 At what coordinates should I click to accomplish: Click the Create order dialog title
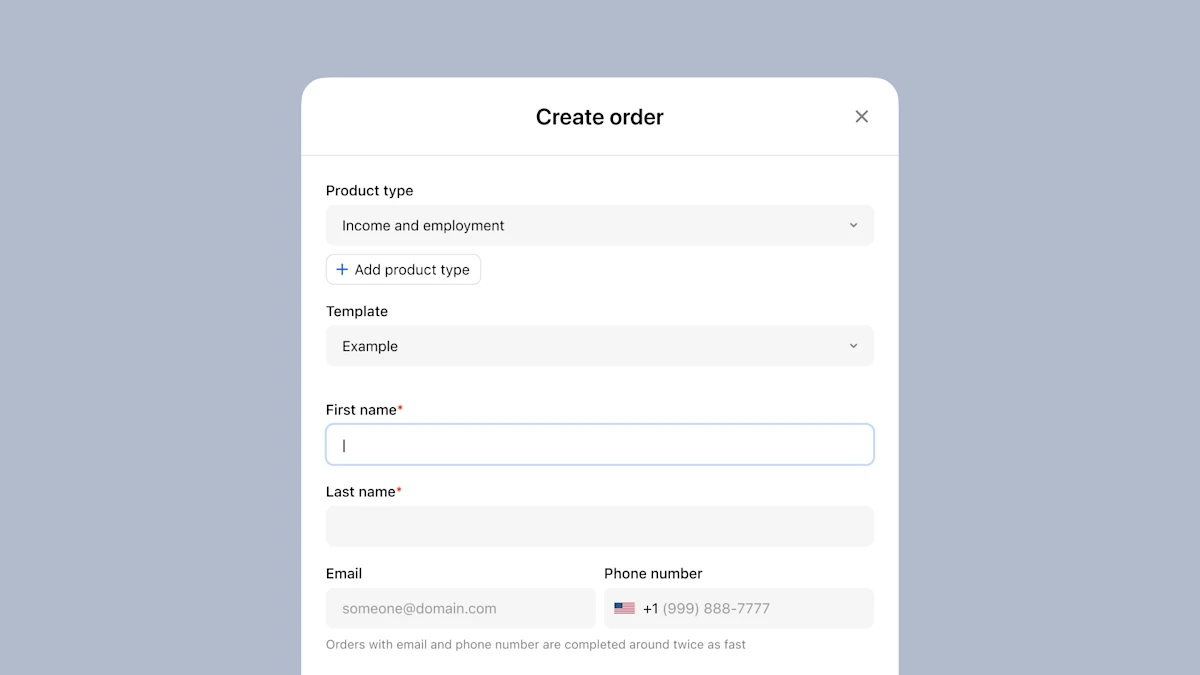(599, 117)
